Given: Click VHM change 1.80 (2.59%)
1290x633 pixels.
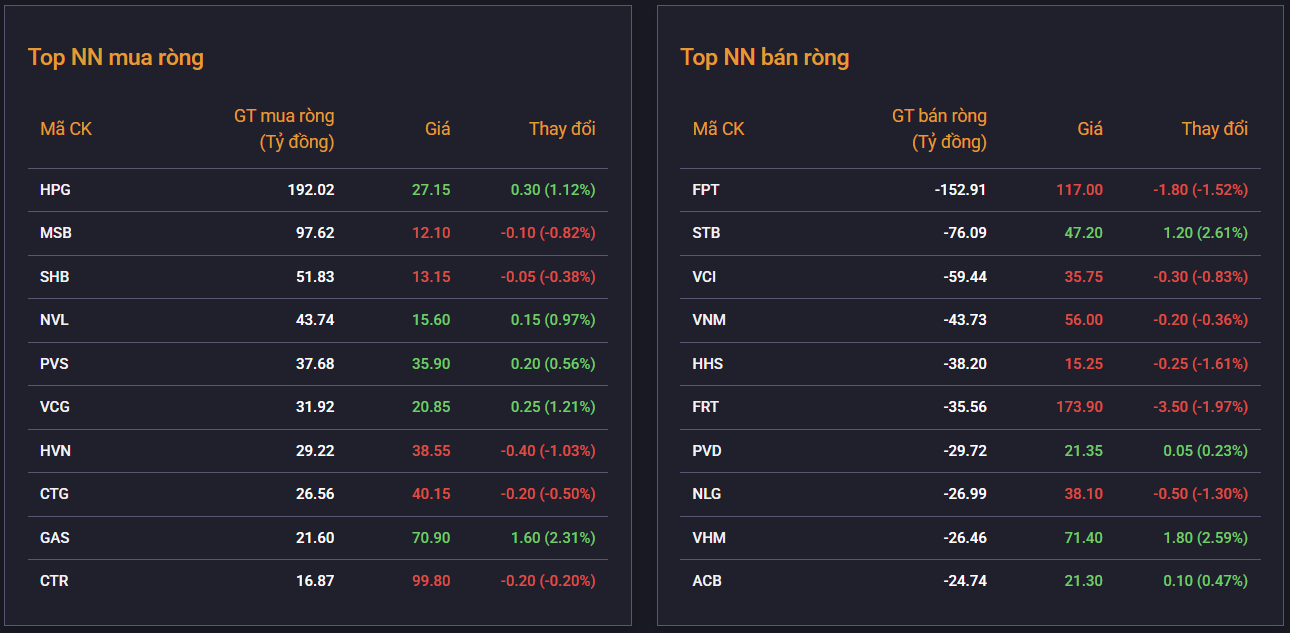Looking at the screenshot, I should (1205, 538).
